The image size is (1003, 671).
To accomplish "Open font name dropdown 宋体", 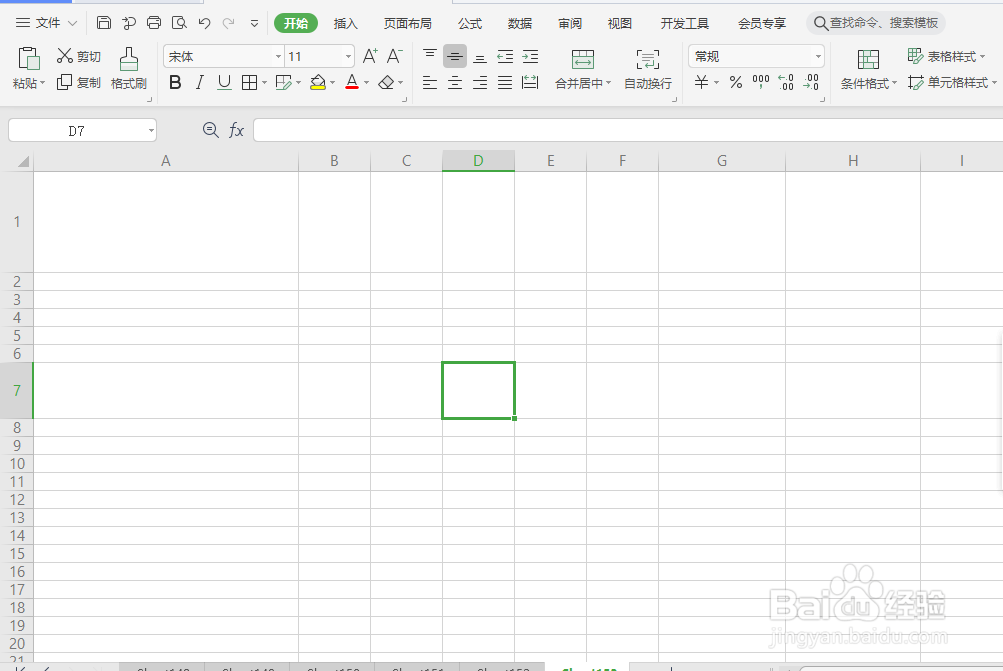I will [x=278, y=56].
